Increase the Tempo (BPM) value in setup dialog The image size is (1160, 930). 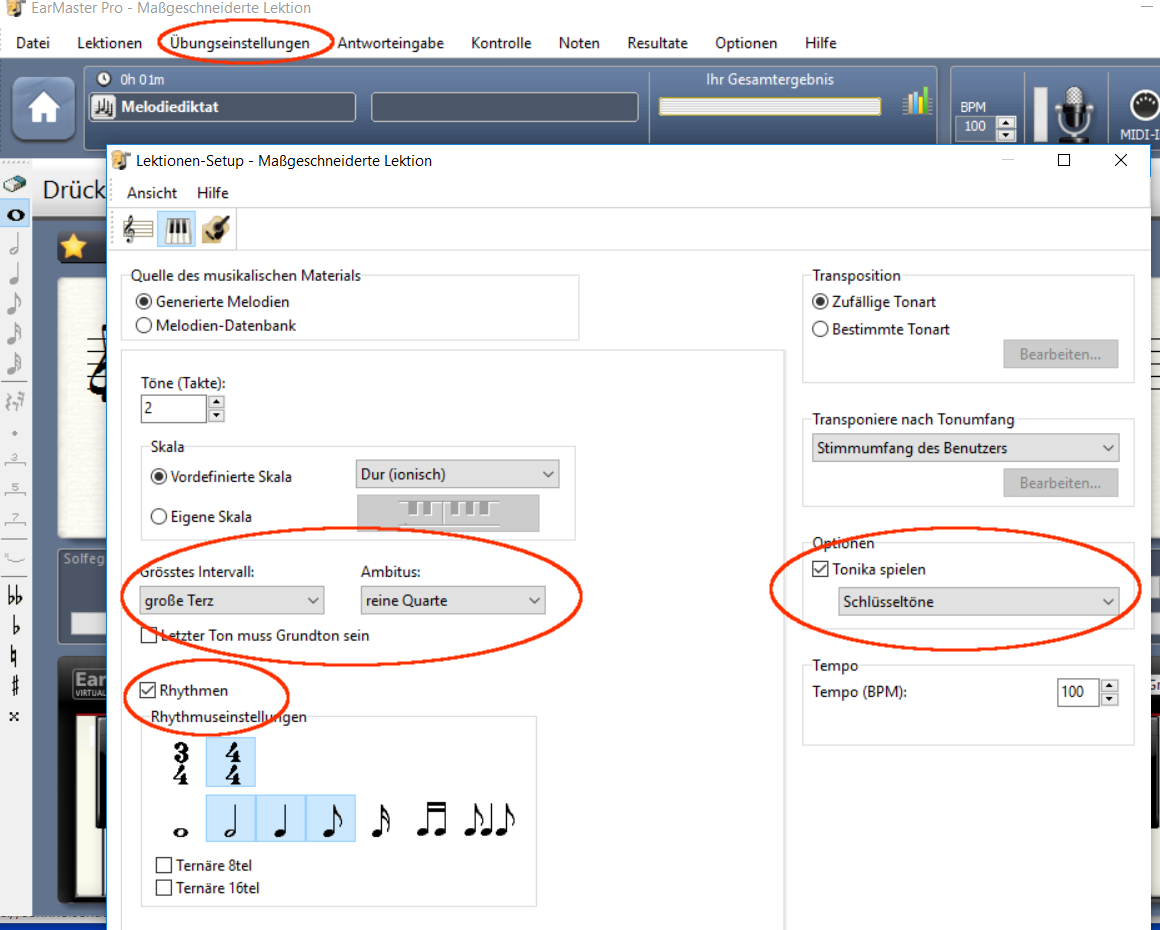1109,686
